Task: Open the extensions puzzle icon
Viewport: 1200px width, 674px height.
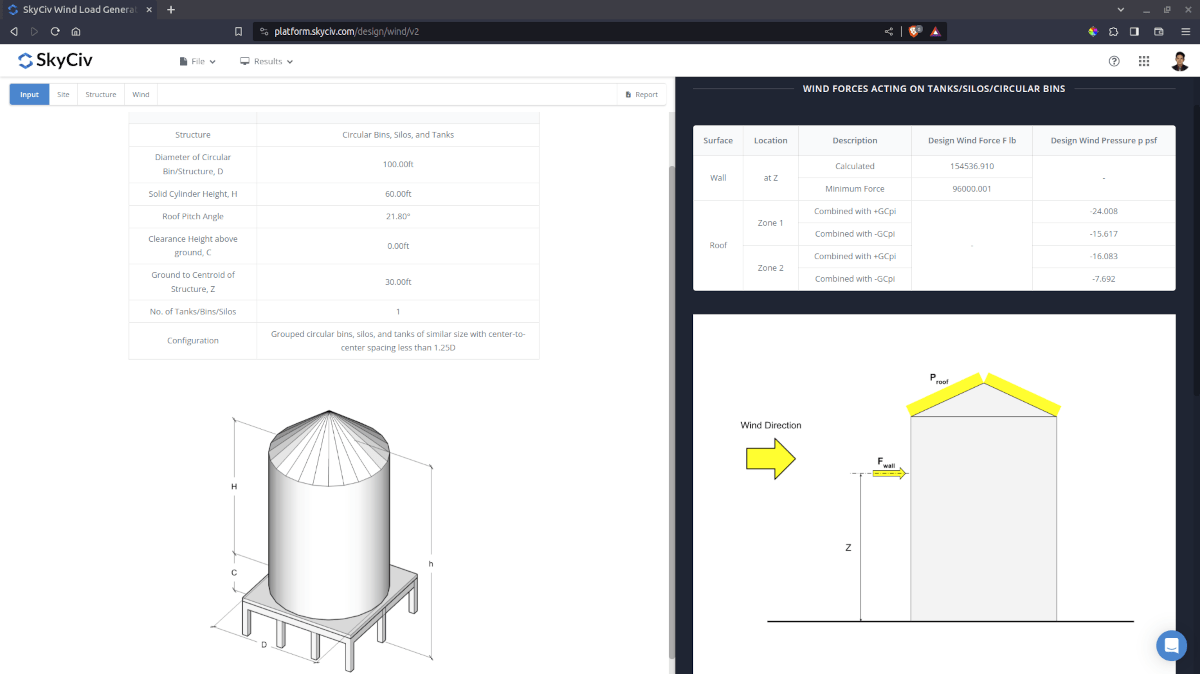Action: click(x=1114, y=31)
